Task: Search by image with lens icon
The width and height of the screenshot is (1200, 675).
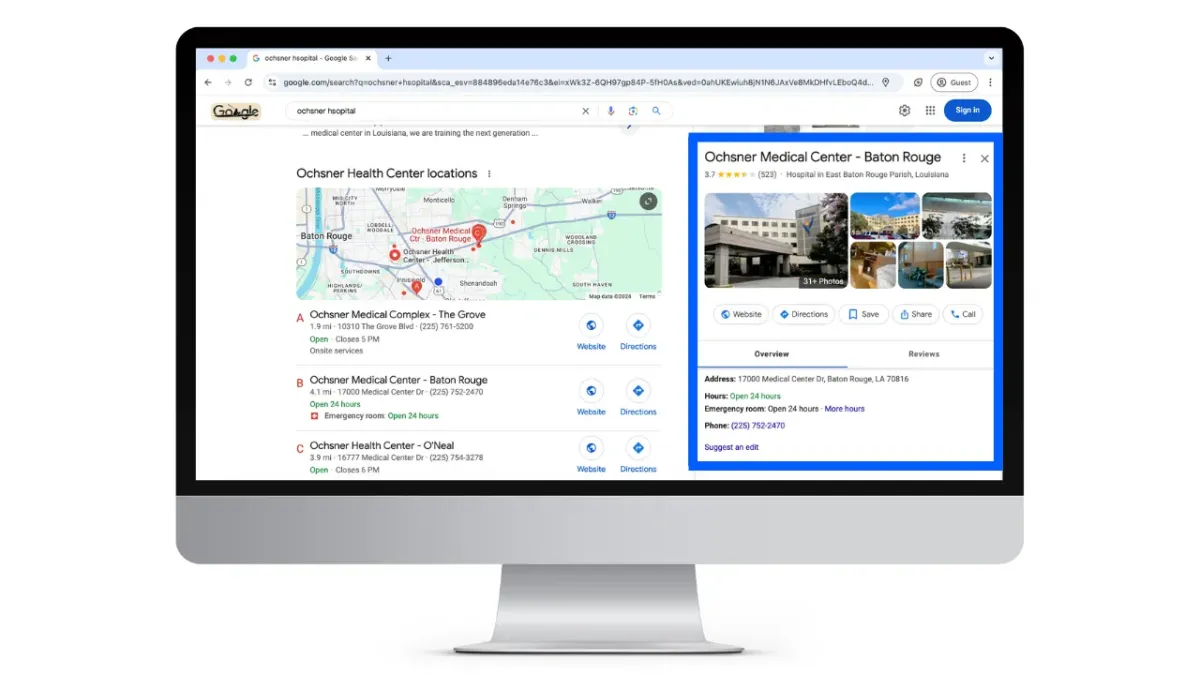Action: [x=633, y=111]
